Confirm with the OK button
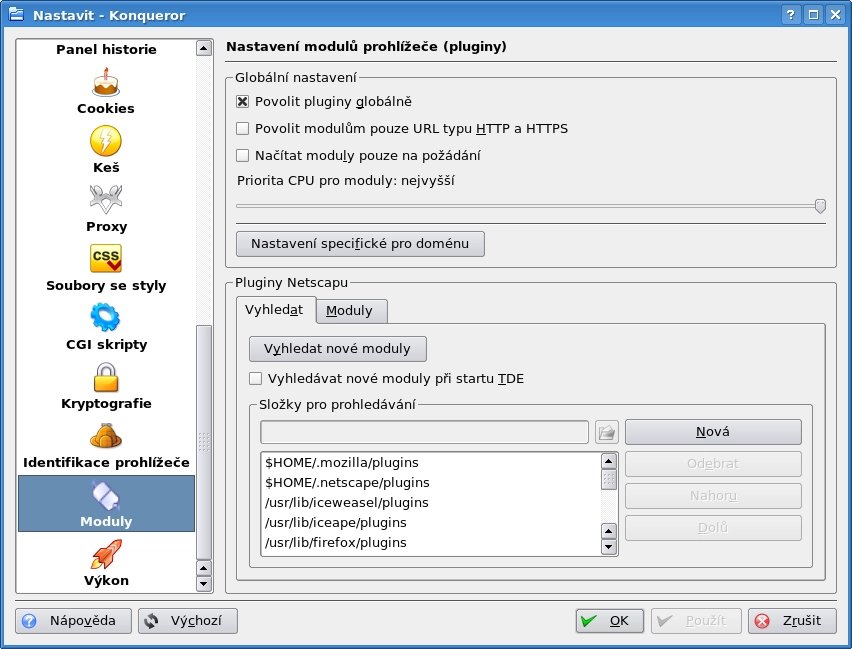Viewport: 852px width, 649px height. point(610,621)
